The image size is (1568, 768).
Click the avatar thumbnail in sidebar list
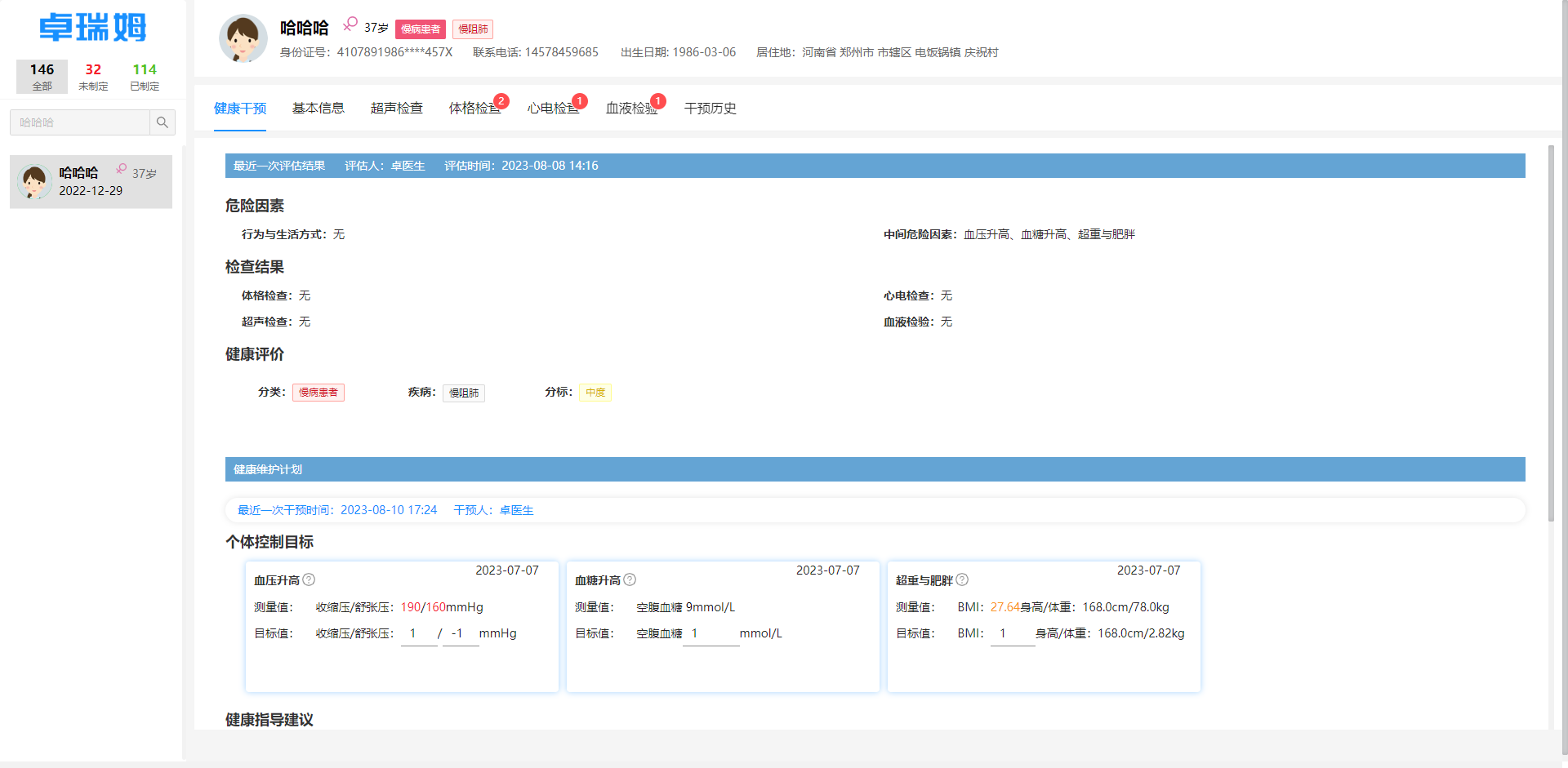click(35, 180)
